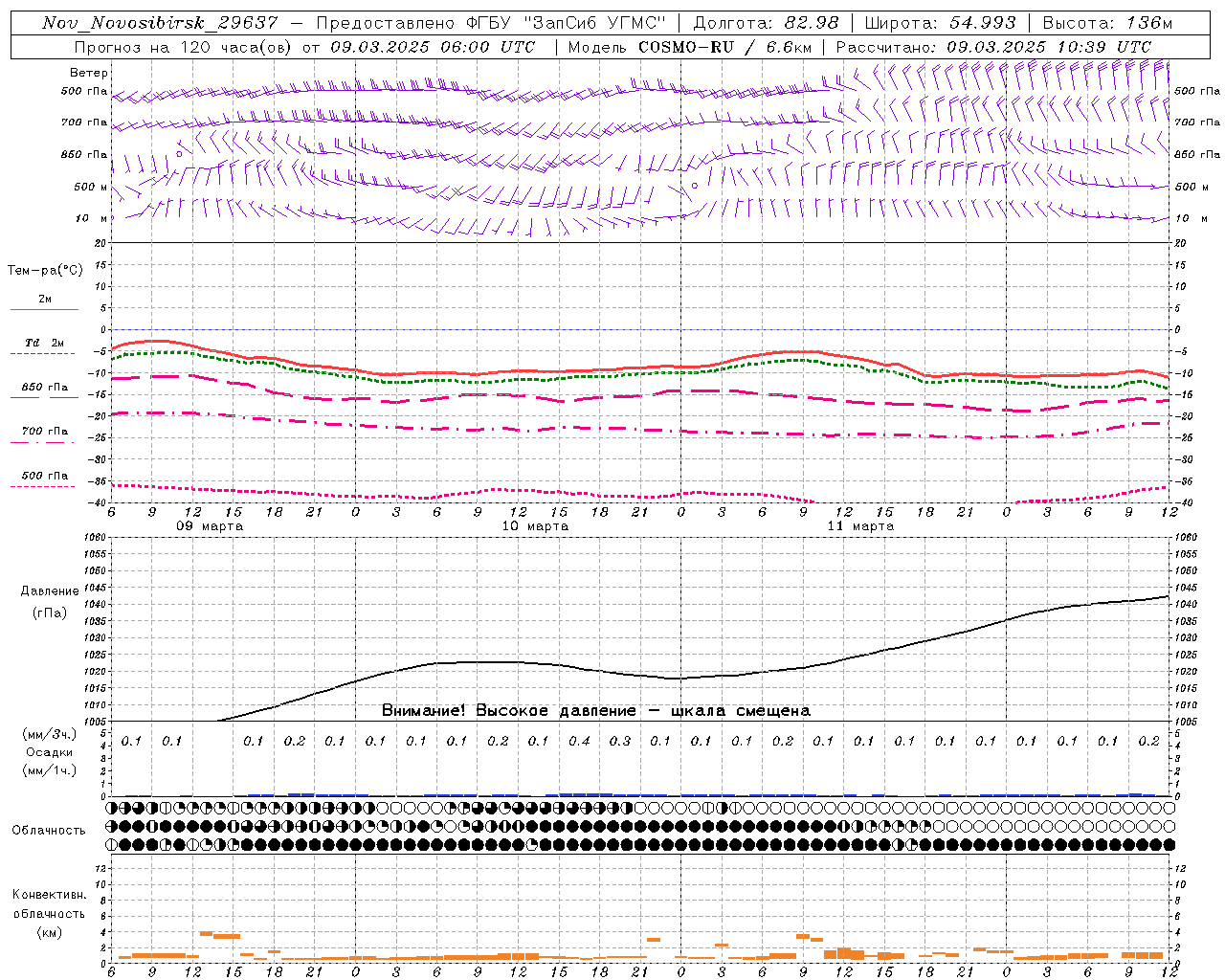Click the 0.3 precipitation value

pyautogui.click(x=620, y=742)
